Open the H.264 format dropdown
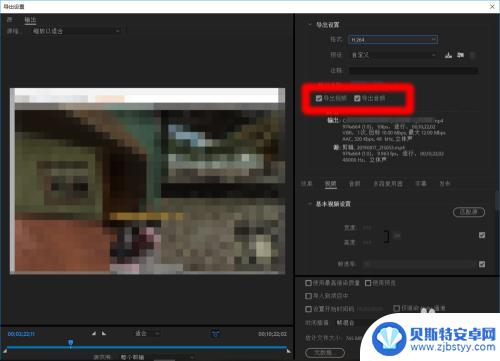500x361 pixels. pyautogui.click(x=393, y=39)
